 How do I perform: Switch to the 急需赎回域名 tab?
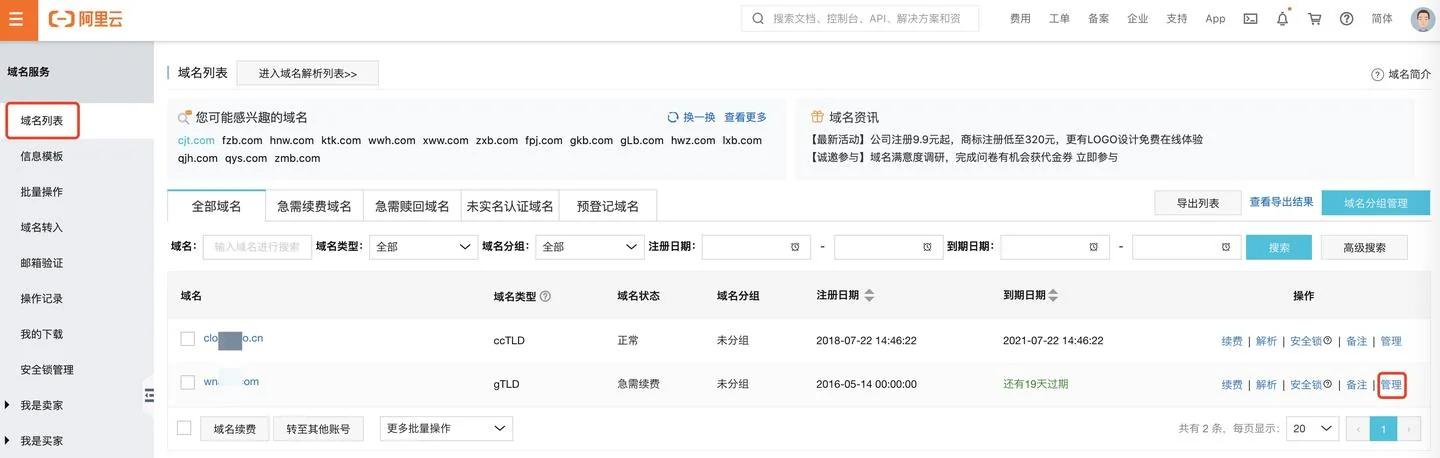tap(412, 206)
